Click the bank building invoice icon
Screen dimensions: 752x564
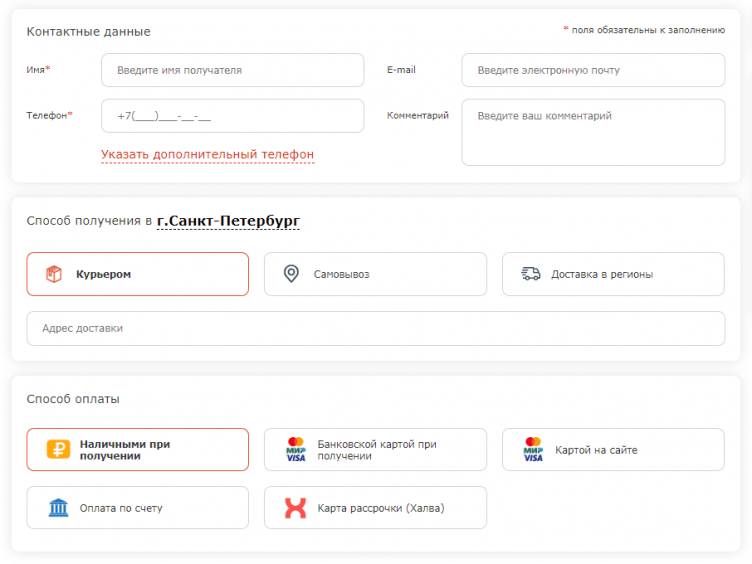59,508
